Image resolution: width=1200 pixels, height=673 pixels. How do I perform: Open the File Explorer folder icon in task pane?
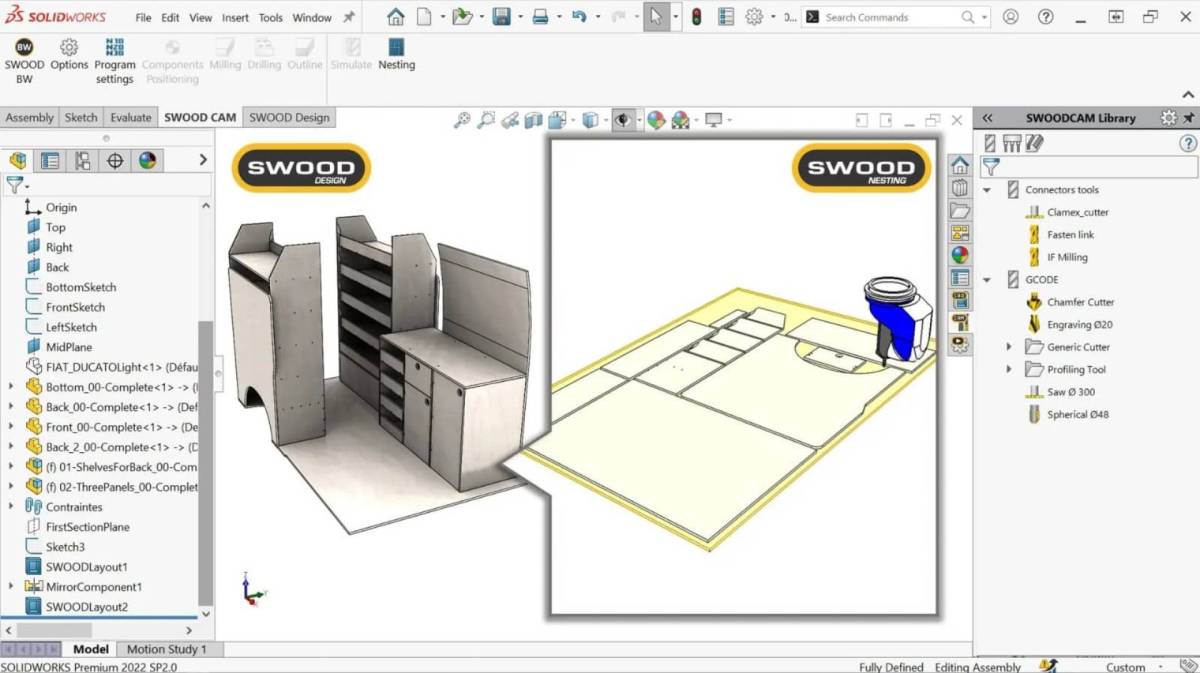[960, 211]
